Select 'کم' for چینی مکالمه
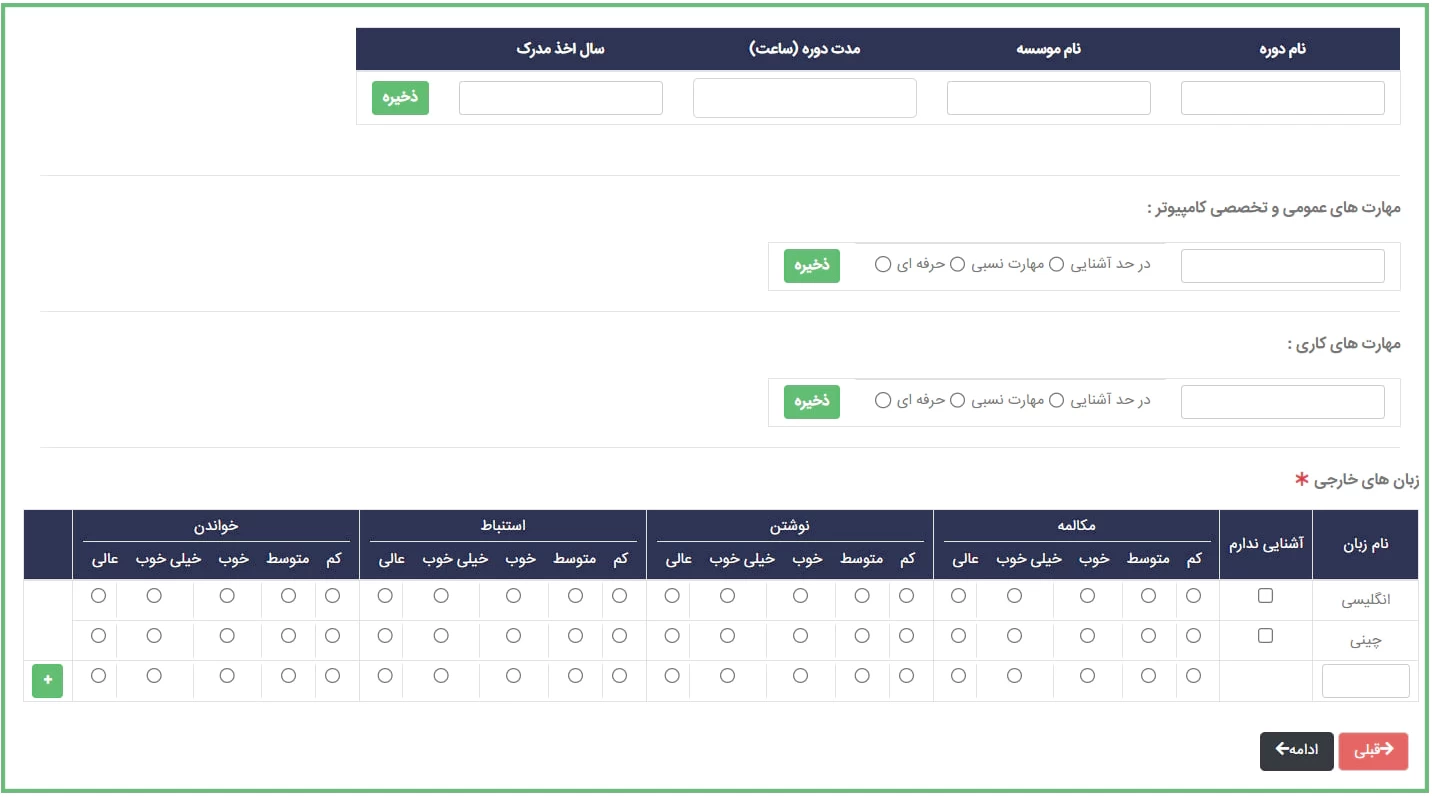Viewport: 1432px width, 797px height. tap(1193, 636)
